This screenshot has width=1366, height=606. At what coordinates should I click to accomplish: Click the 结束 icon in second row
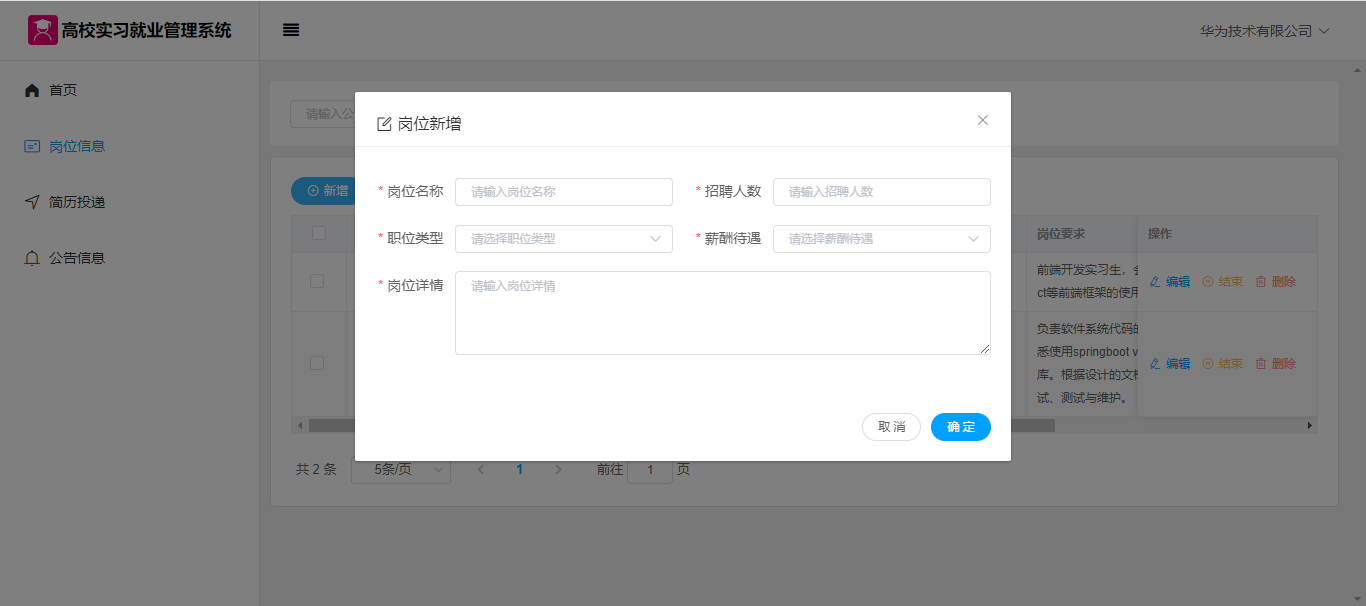tap(1208, 364)
